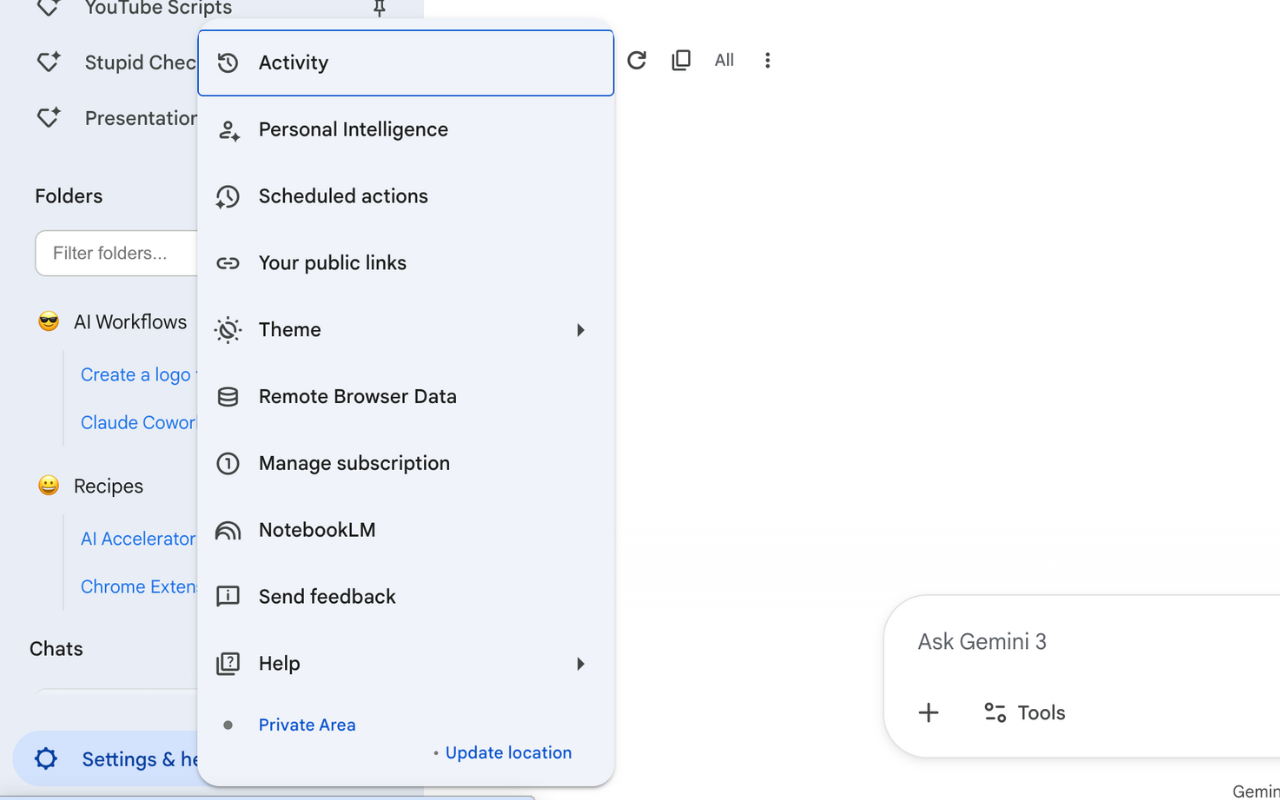Viewport: 1280px width, 800px height.
Task: Click the pin icon next to YouTube Scripts
Action: [x=379, y=10]
